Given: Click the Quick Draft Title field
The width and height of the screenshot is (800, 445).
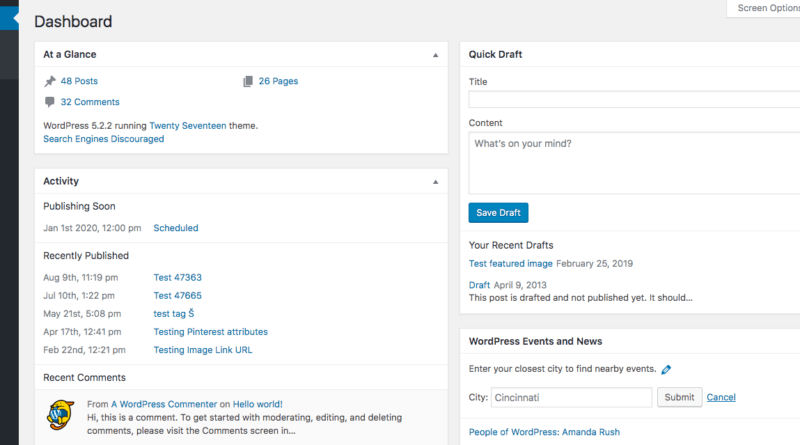Looking at the screenshot, I should coord(634,100).
